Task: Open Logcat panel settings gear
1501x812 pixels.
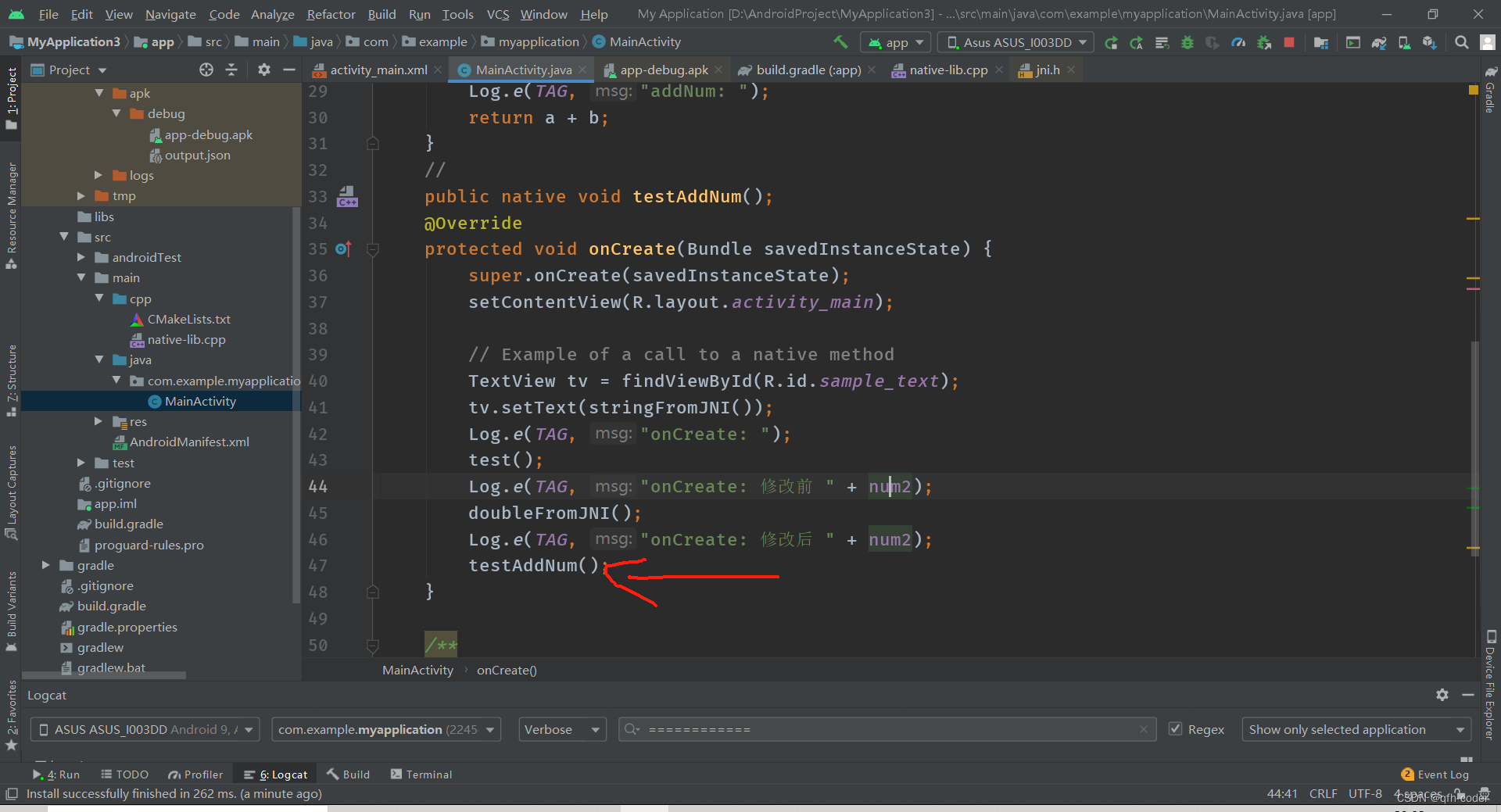Action: [1442, 695]
